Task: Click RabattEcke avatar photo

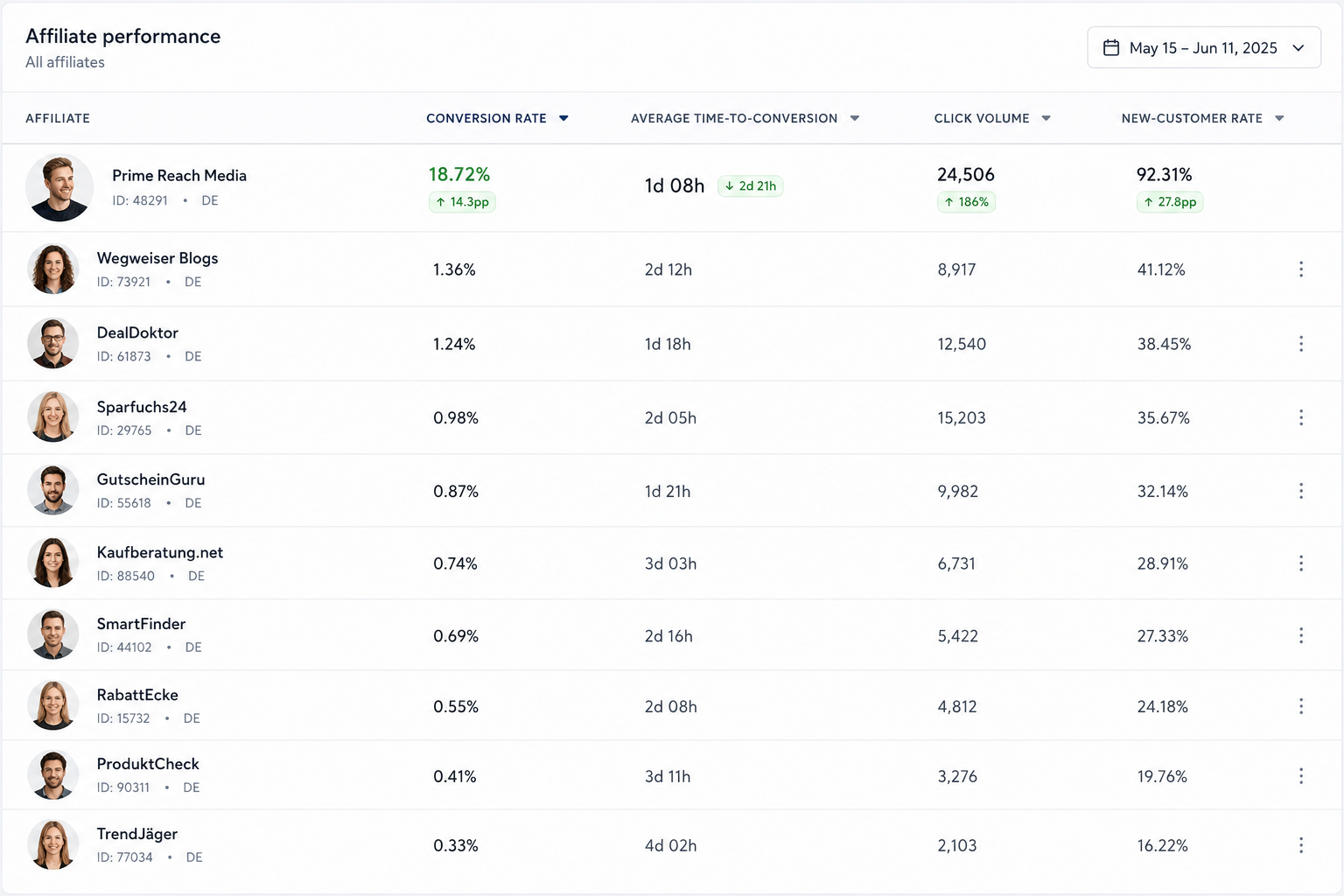Action: (53, 705)
